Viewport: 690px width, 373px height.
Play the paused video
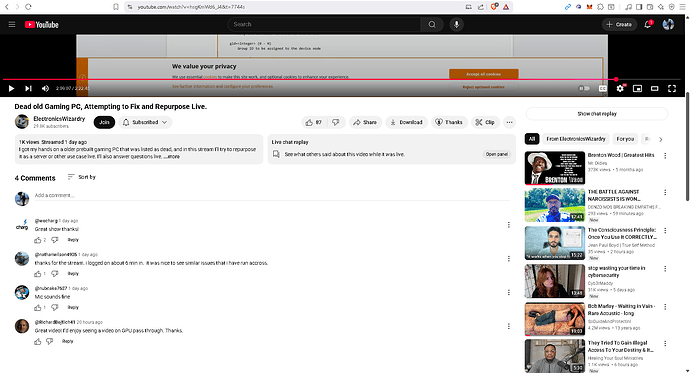[11, 88]
